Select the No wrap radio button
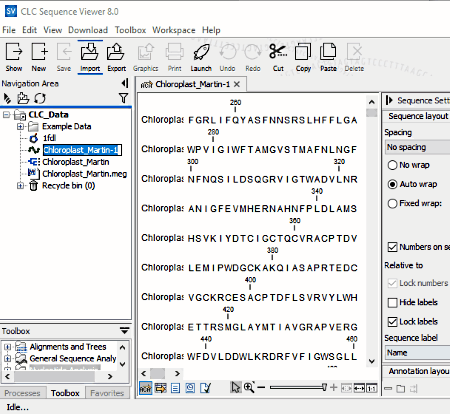Viewport: 450px width, 414px height. pos(392,165)
